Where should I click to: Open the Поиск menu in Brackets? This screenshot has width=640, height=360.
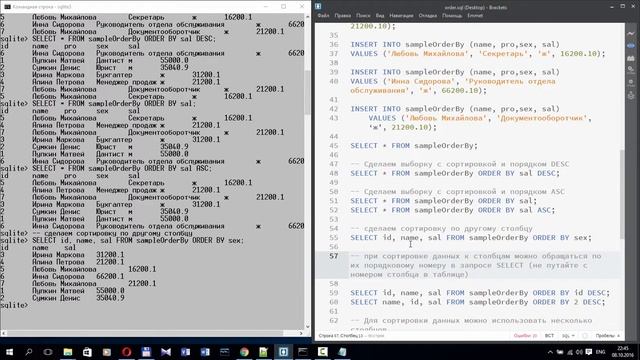pyautogui.click(x=363, y=16)
